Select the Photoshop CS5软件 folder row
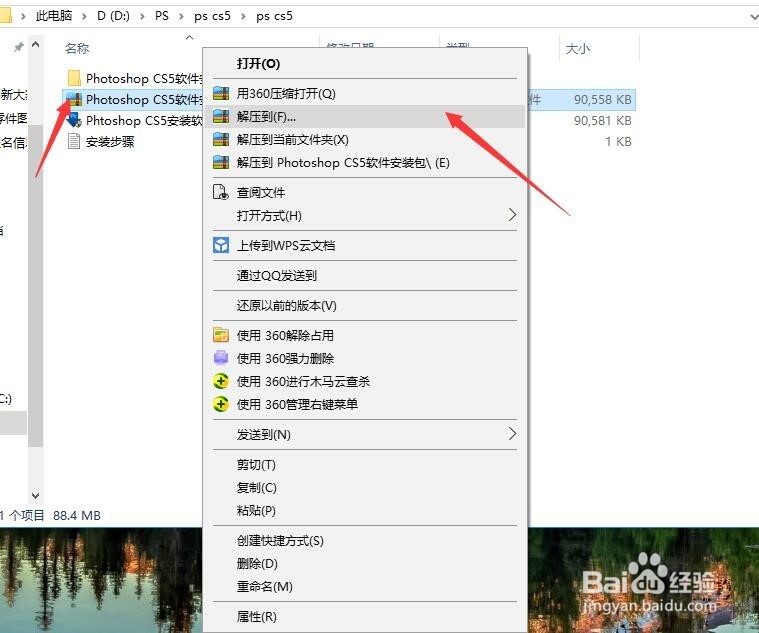 (133, 78)
